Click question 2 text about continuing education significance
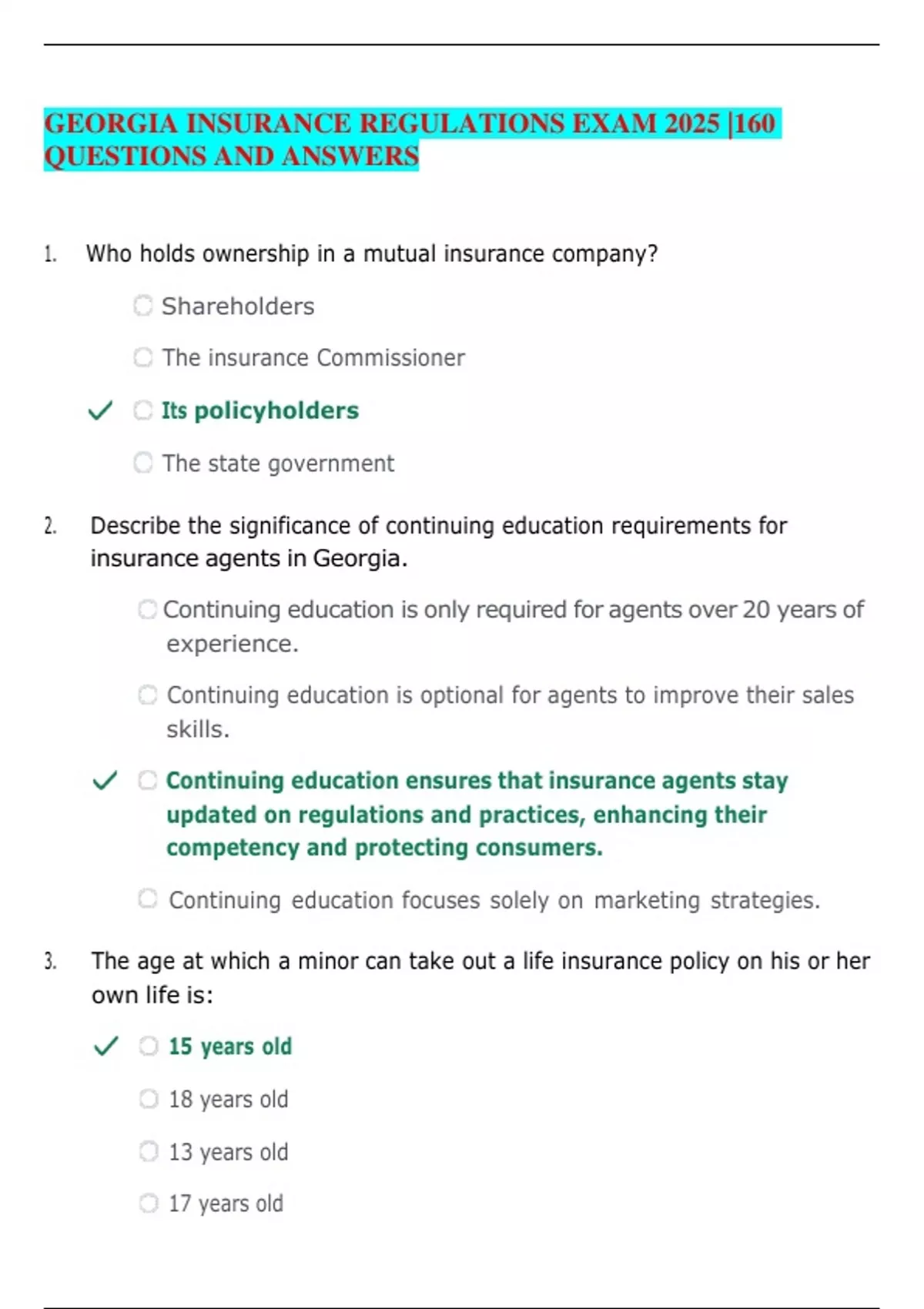Screen dimensions: 924x1309 point(438,541)
